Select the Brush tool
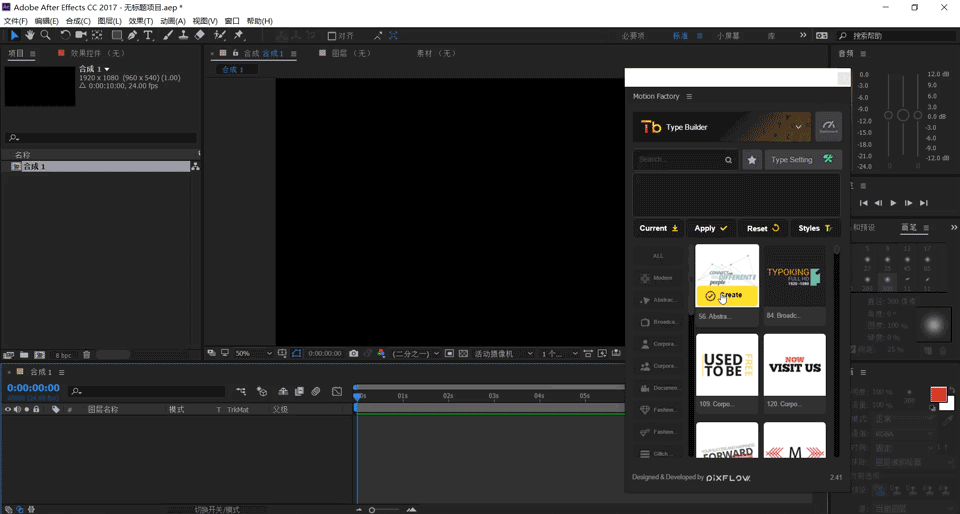The height and width of the screenshot is (514, 960). pyautogui.click(x=168, y=35)
